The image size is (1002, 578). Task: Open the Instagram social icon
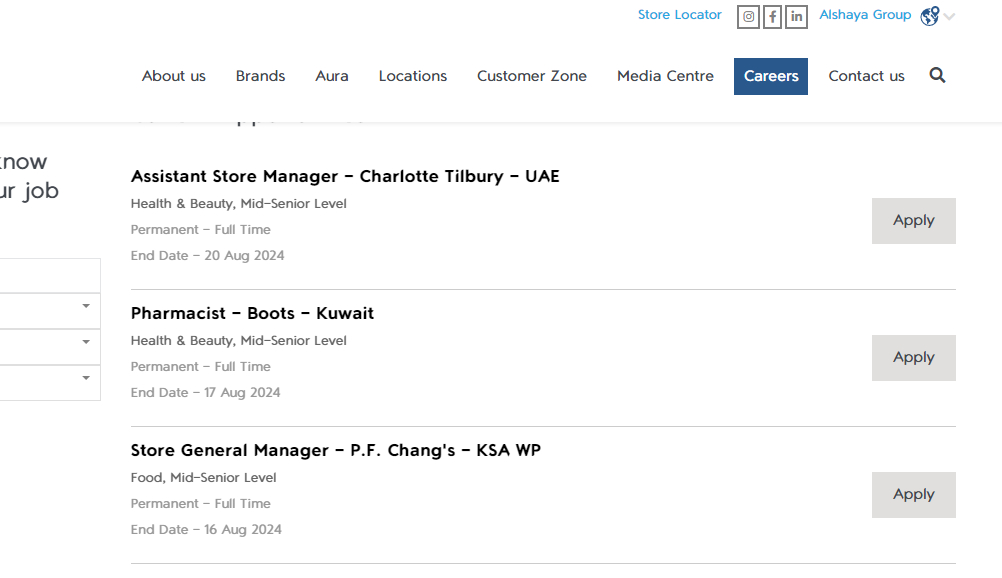748,17
